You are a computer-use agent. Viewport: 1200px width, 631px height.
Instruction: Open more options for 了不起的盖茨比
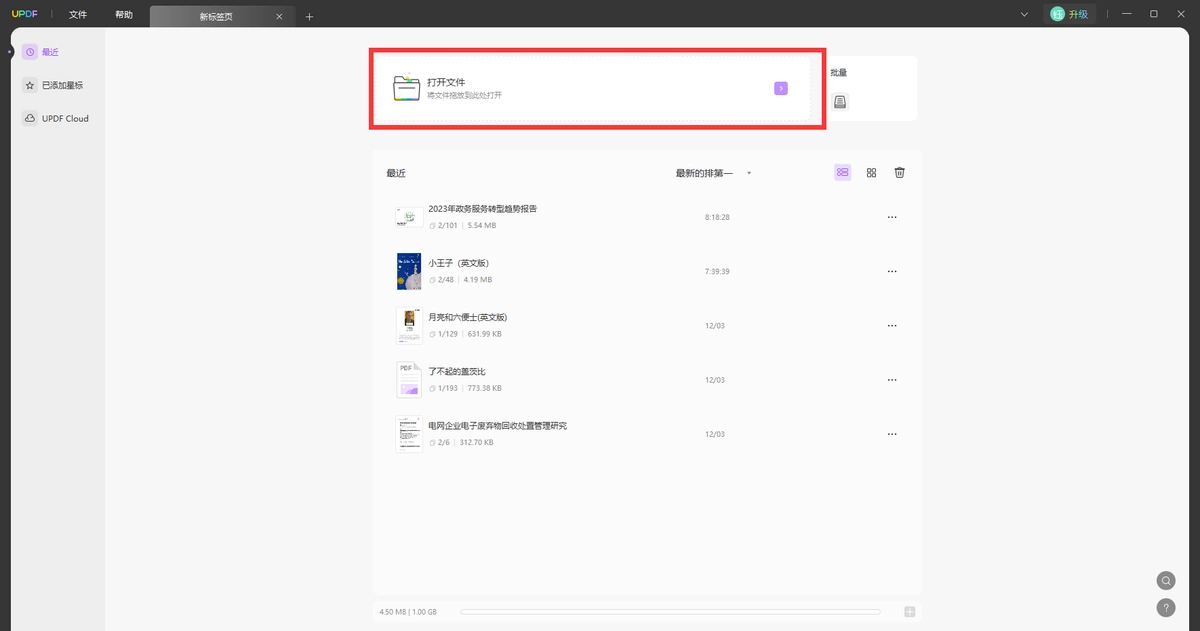pos(892,380)
